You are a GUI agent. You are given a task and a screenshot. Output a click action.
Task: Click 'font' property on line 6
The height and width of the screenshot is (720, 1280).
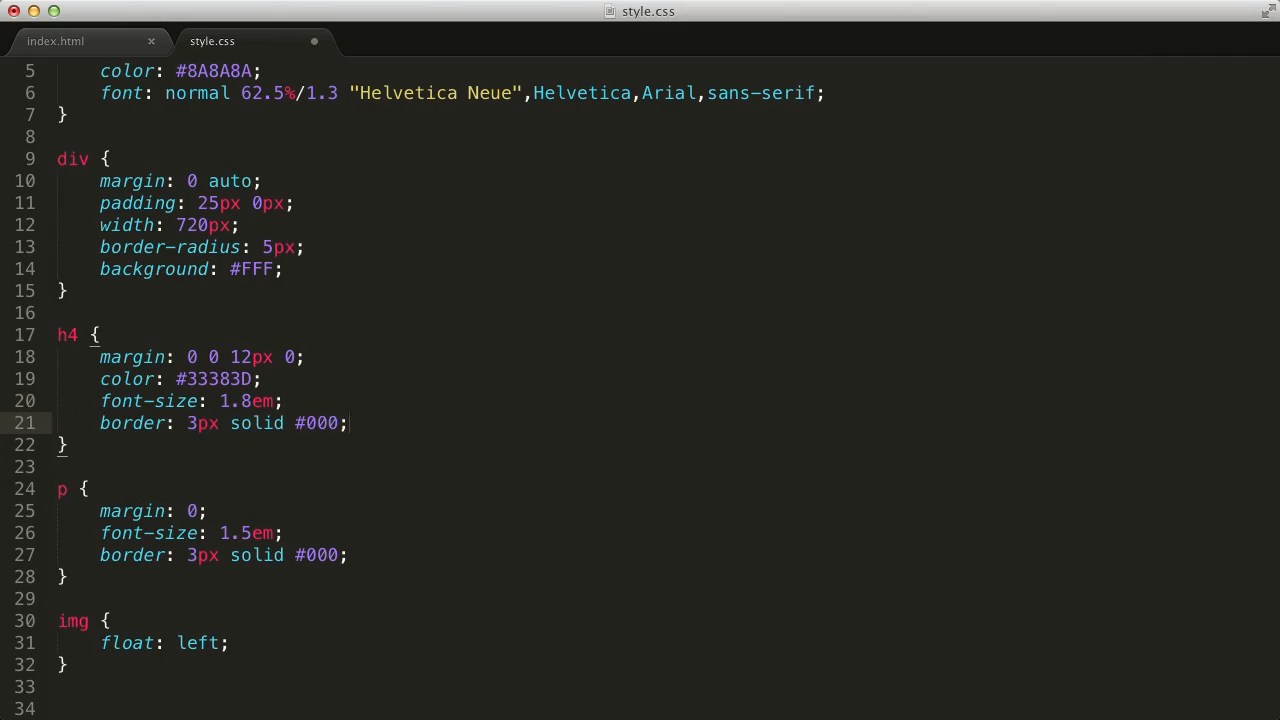tap(121, 93)
